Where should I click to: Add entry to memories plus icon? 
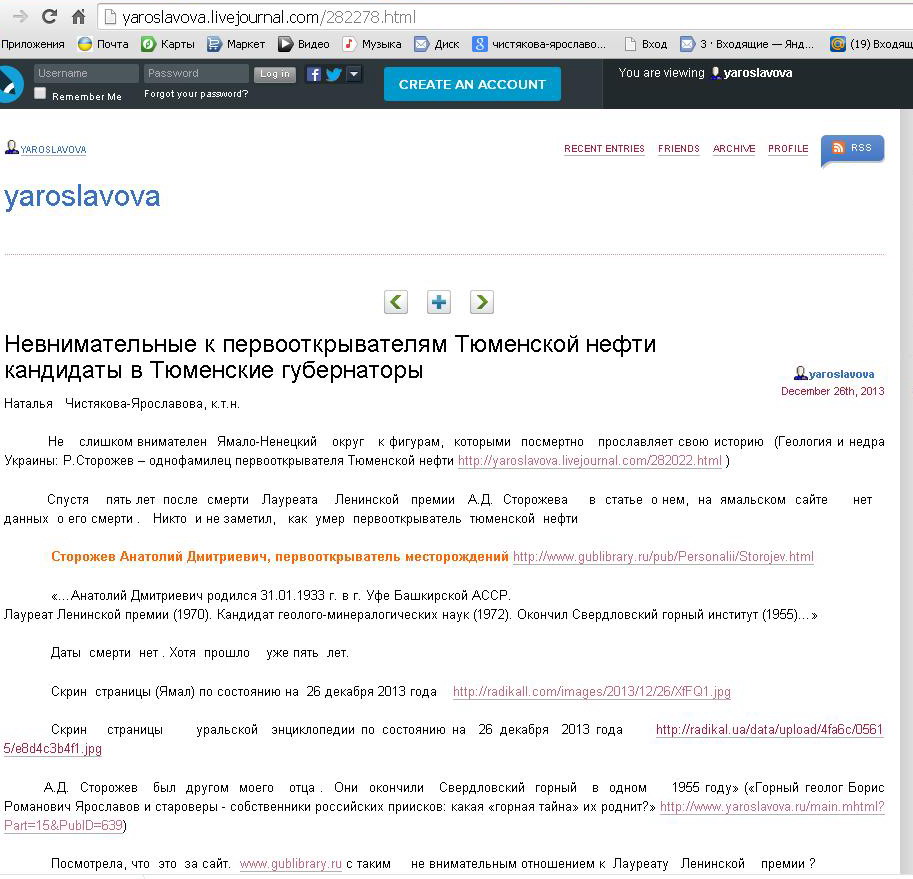click(439, 302)
